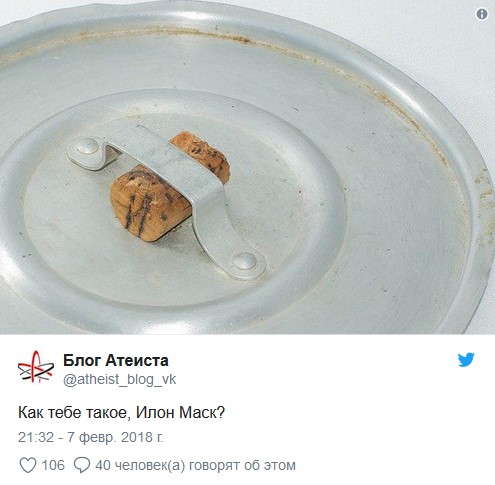Open "40 человек(а) говорят об этом"
The image size is (495, 485).
click(x=195, y=465)
